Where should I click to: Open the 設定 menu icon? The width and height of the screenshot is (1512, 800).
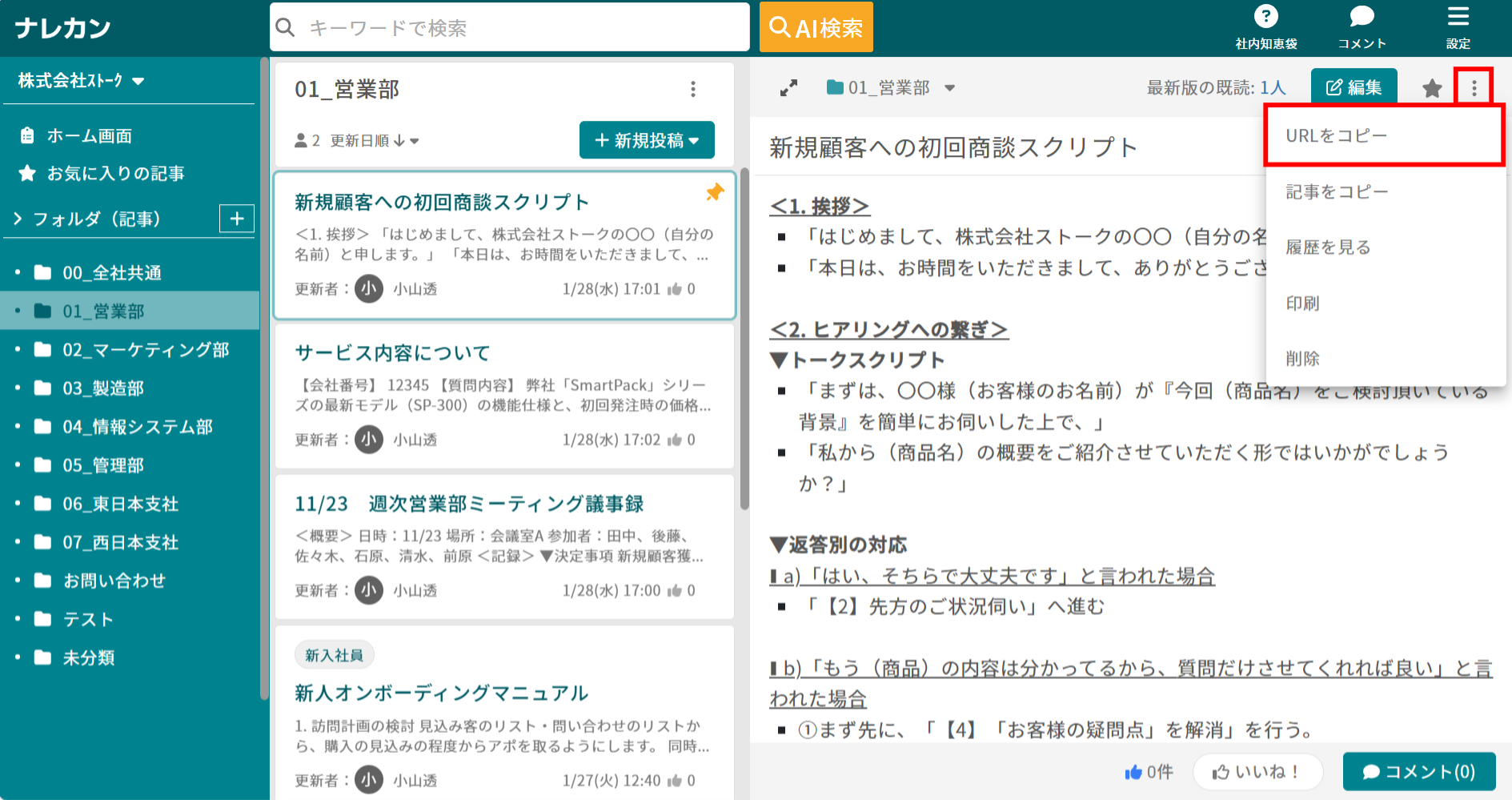(1458, 24)
